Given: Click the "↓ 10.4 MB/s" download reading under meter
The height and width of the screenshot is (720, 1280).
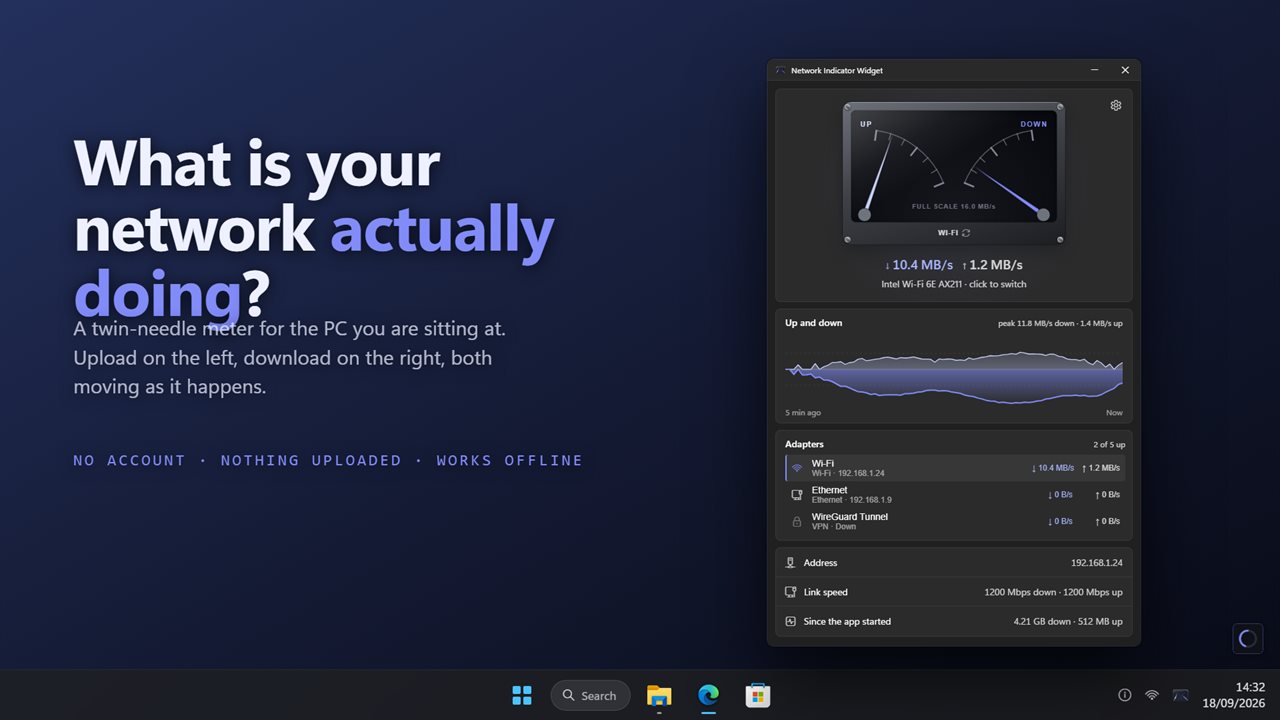Looking at the screenshot, I should [917, 265].
